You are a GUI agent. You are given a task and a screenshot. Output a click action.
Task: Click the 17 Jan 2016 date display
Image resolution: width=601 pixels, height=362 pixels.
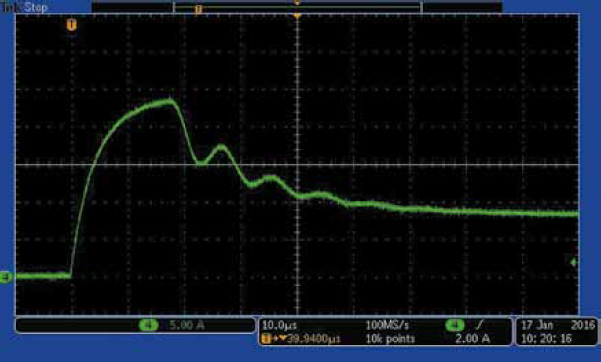tap(558, 326)
